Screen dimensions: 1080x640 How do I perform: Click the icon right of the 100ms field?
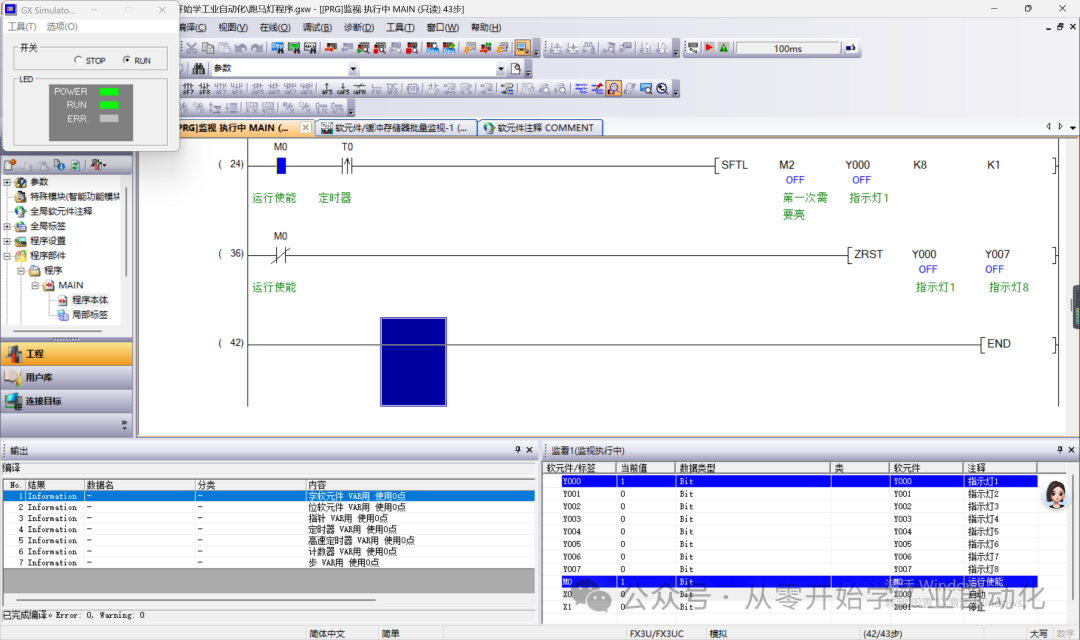(x=851, y=48)
